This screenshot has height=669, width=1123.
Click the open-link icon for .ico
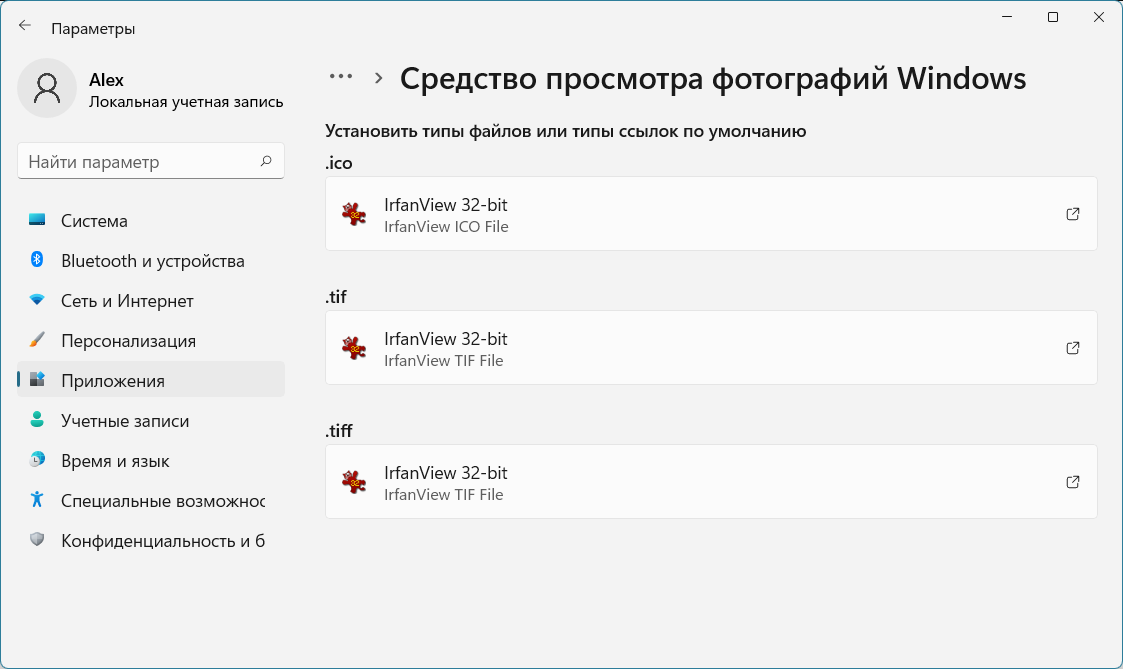tap(1073, 213)
